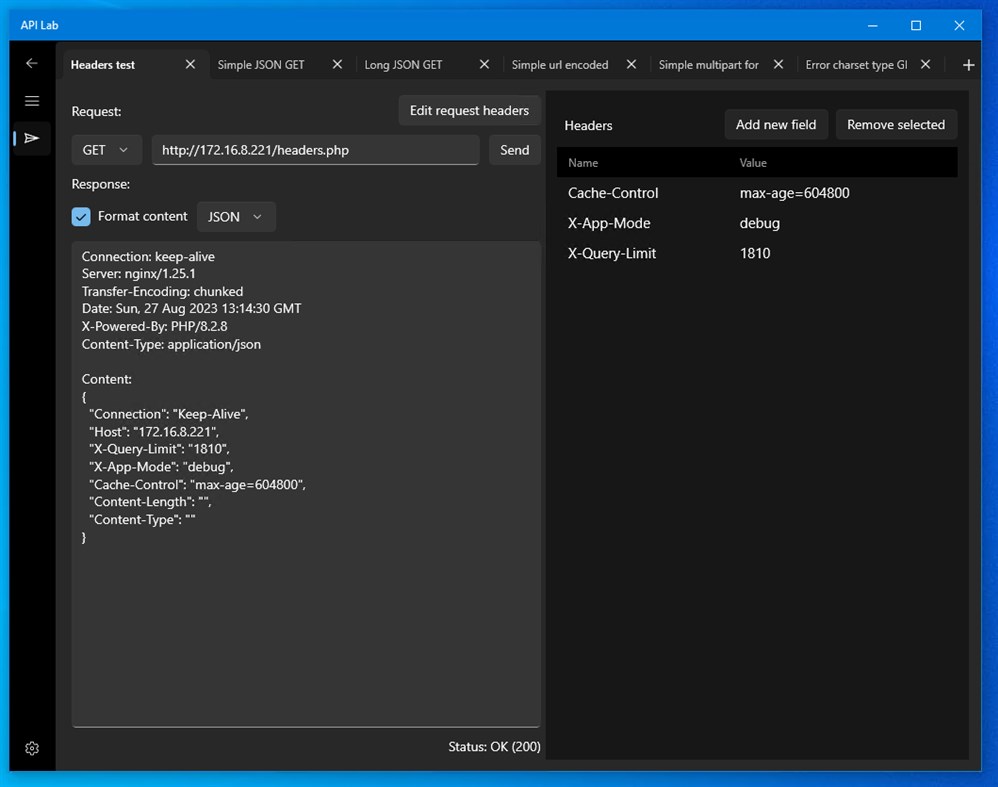Open the navigation hamburger menu
Screen dimensions: 998x787
coord(31,100)
